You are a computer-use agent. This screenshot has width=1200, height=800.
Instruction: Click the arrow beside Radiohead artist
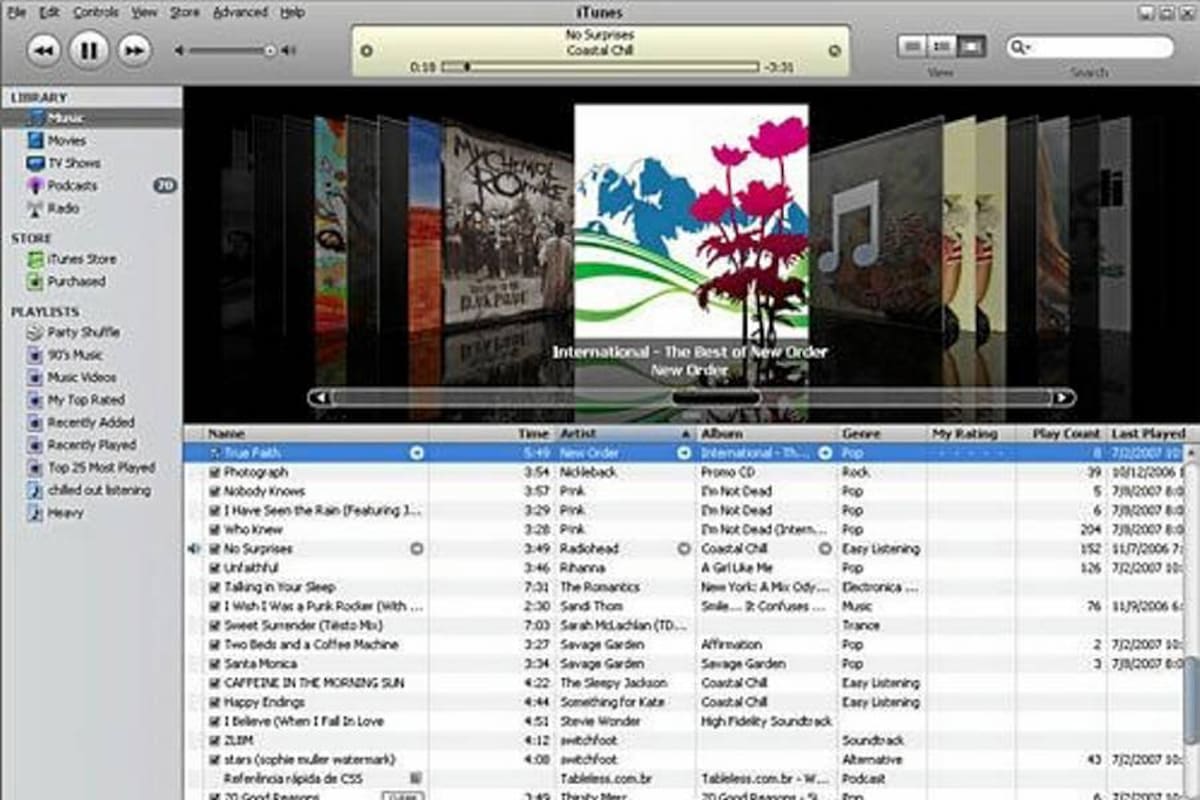[x=684, y=549]
